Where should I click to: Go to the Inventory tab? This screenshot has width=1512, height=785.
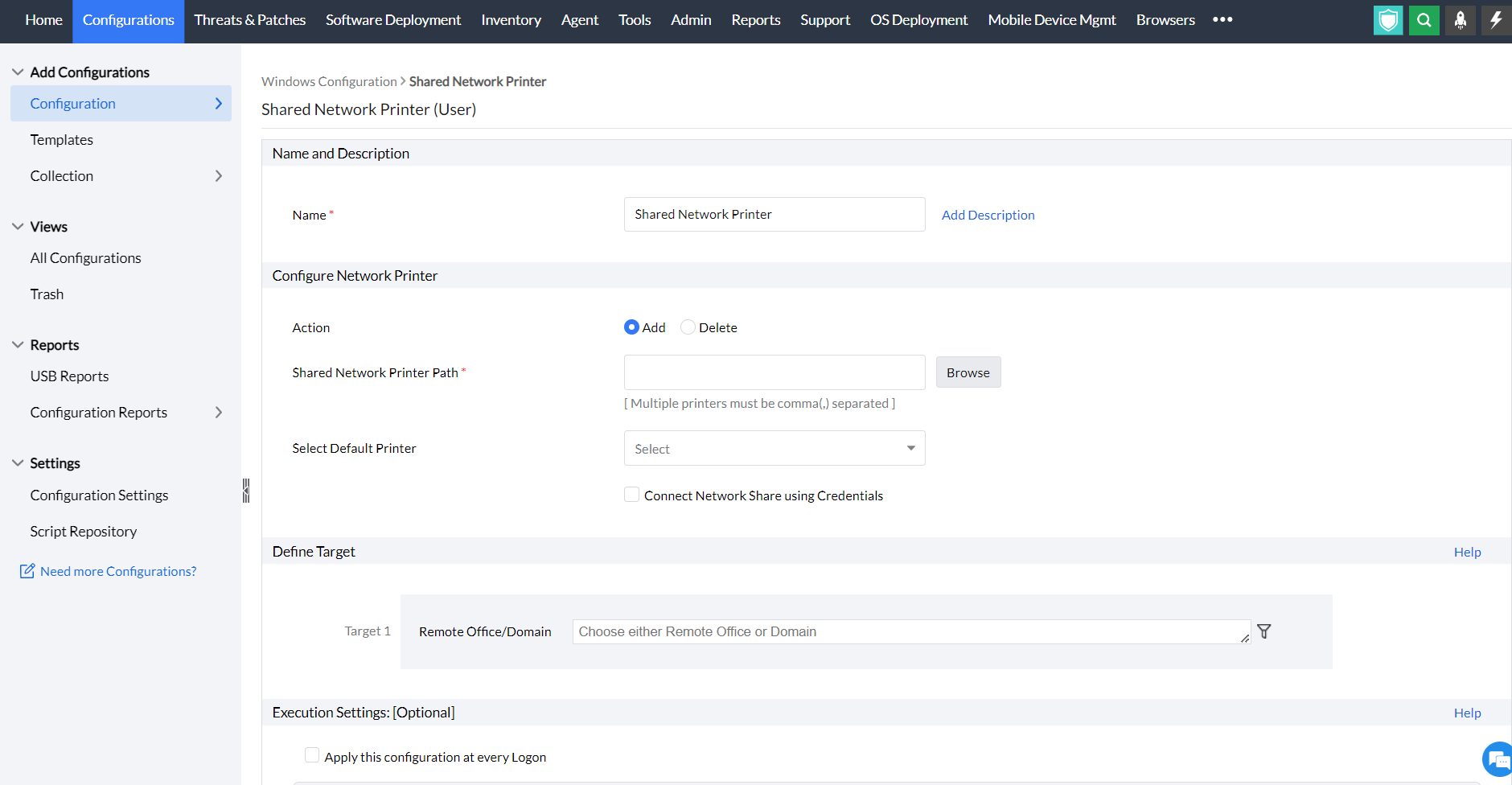pos(511,20)
